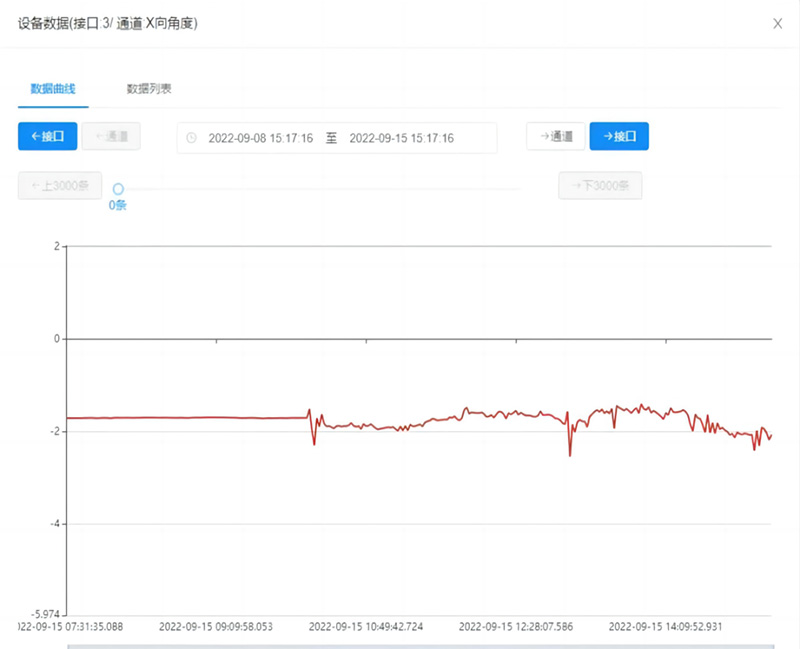Click the horizontal scrollbar below the chart

[x=420, y=646]
